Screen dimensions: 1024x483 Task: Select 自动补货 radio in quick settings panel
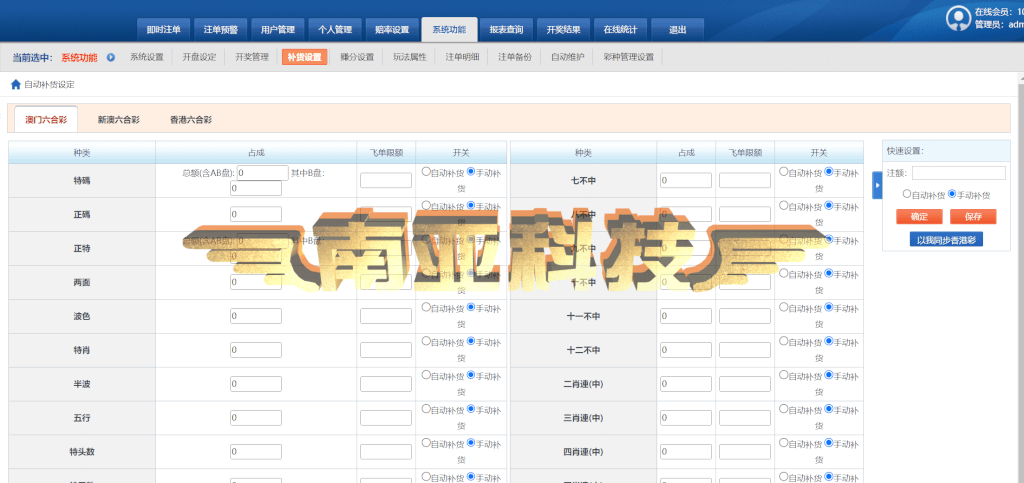tap(906, 194)
